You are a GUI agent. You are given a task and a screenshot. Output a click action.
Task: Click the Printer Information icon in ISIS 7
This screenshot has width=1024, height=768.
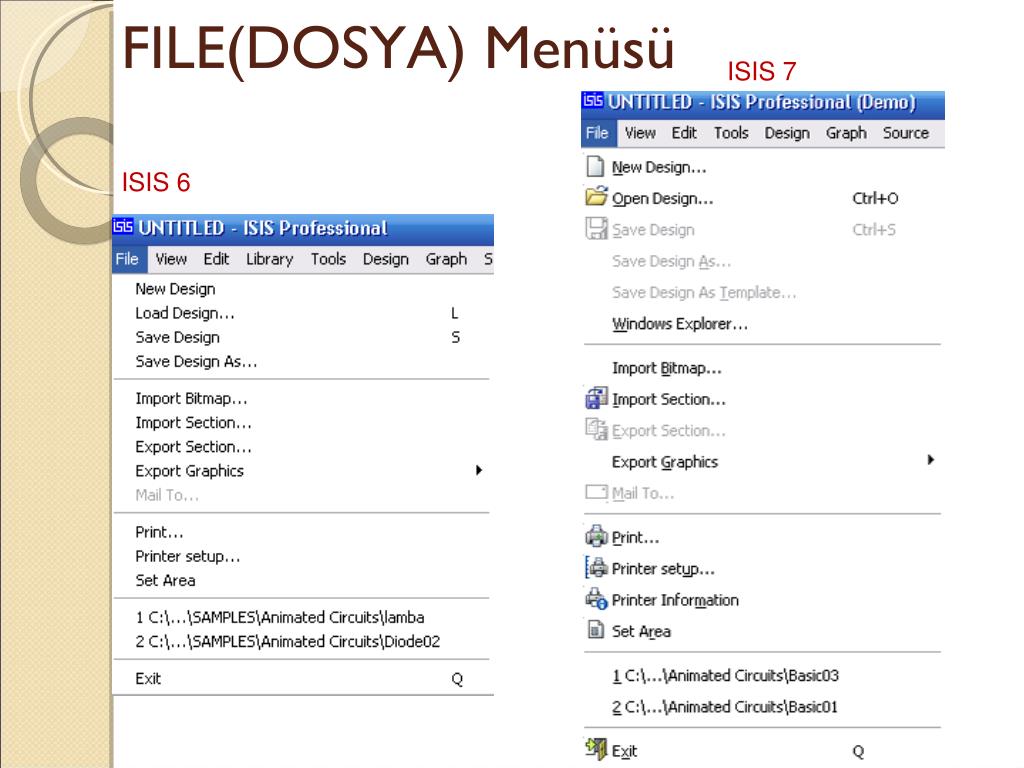coord(596,598)
